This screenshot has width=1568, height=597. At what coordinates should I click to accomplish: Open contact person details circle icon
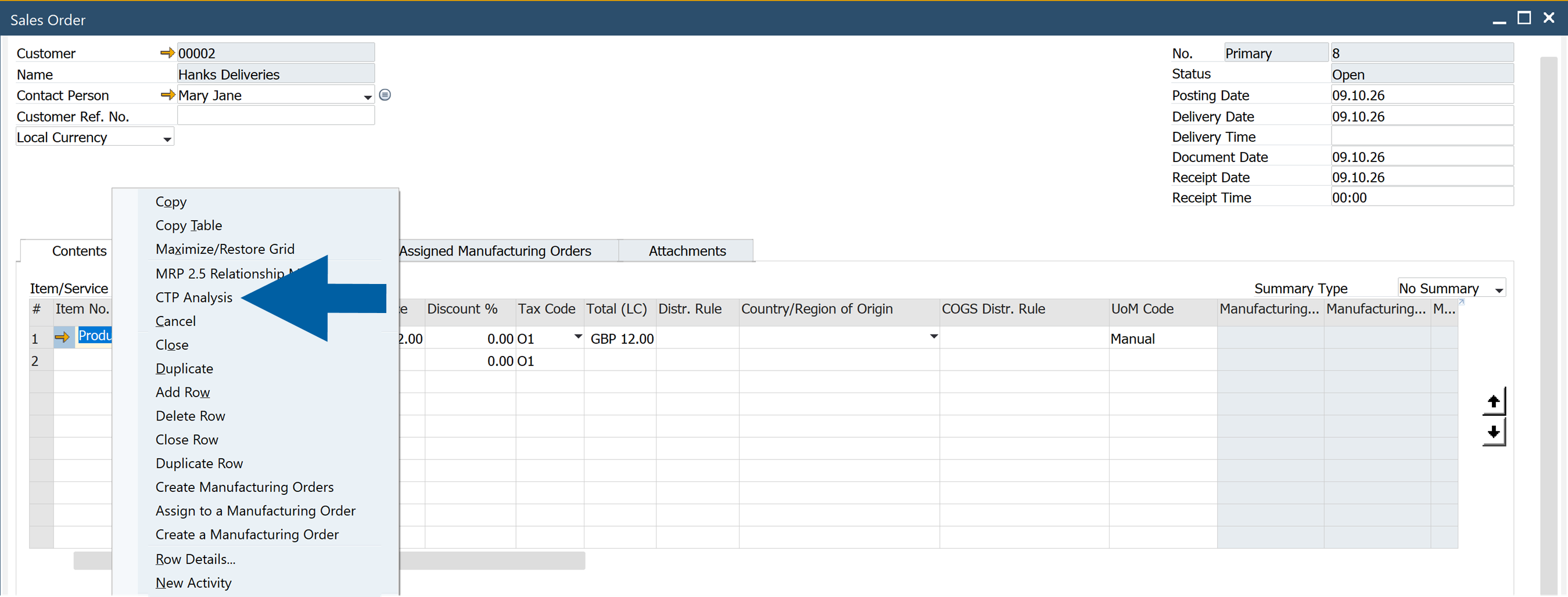point(385,95)
